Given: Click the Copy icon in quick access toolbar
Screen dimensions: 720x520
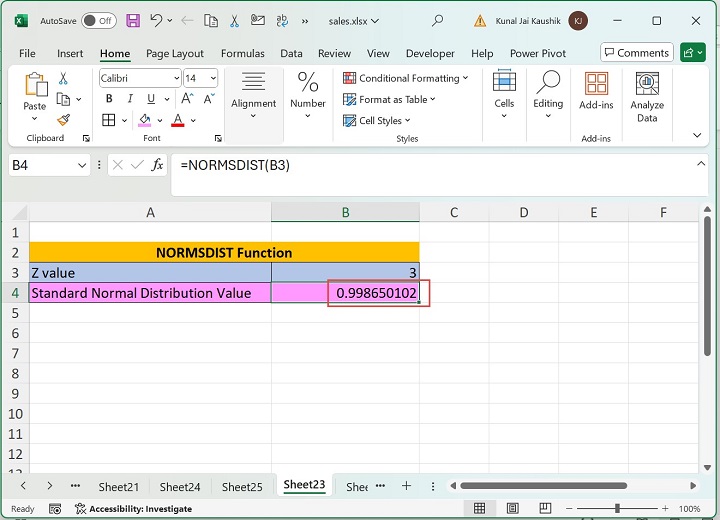Looking at the screenshot, I should [x=211, y=21].
